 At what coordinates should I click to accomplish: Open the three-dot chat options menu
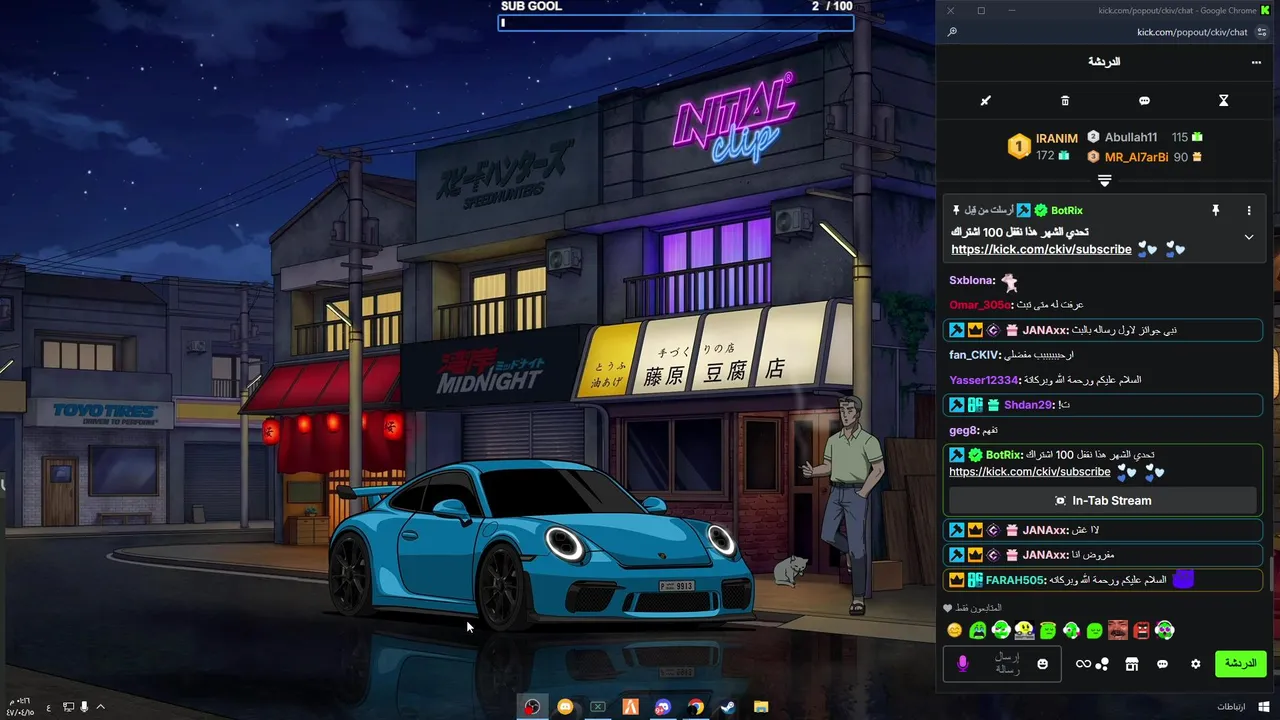[1256, 62]
